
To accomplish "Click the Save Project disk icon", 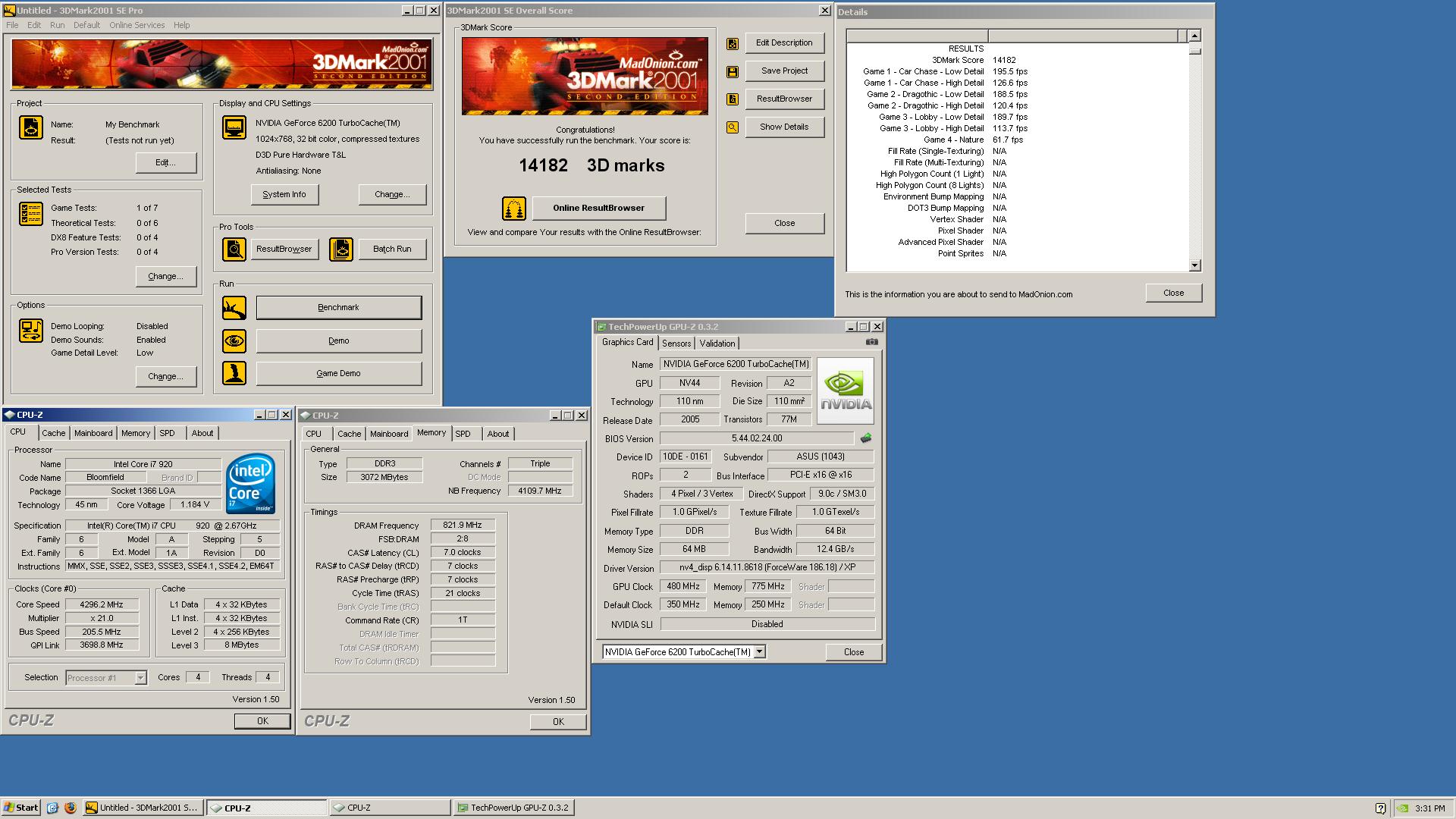I will pos(733,71).
